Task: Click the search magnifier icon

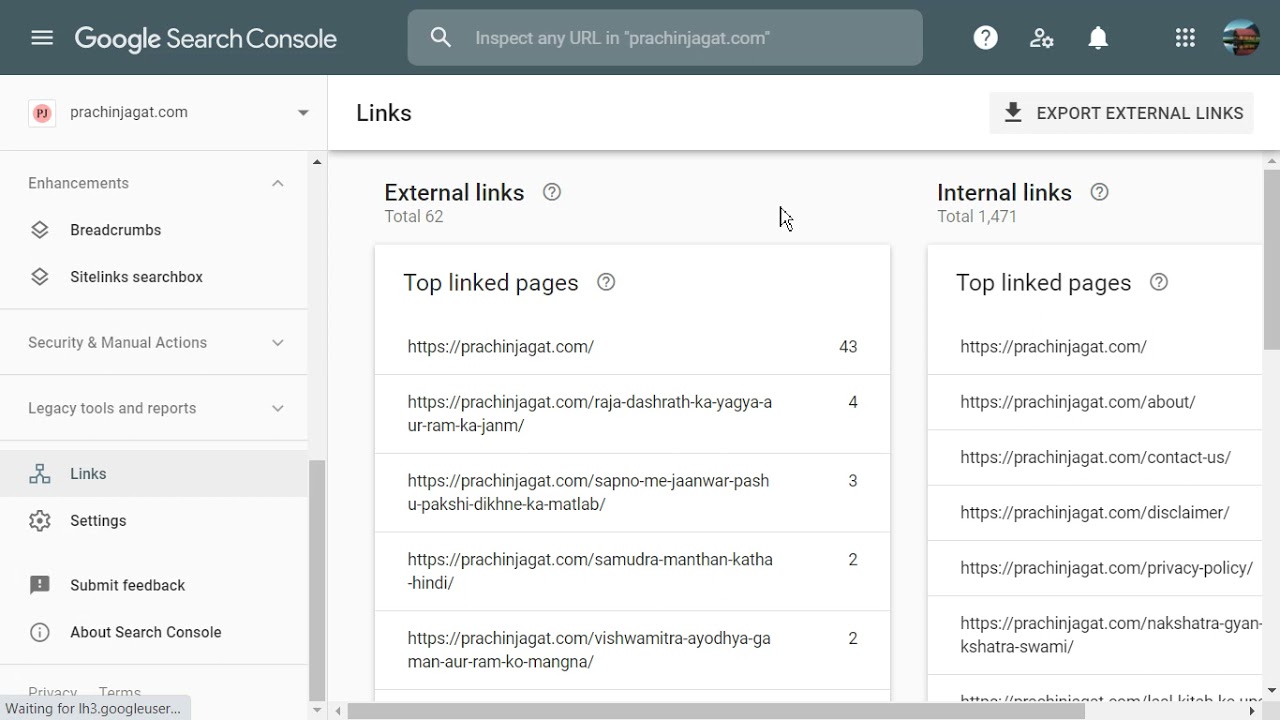Action: tap(441, 38)
